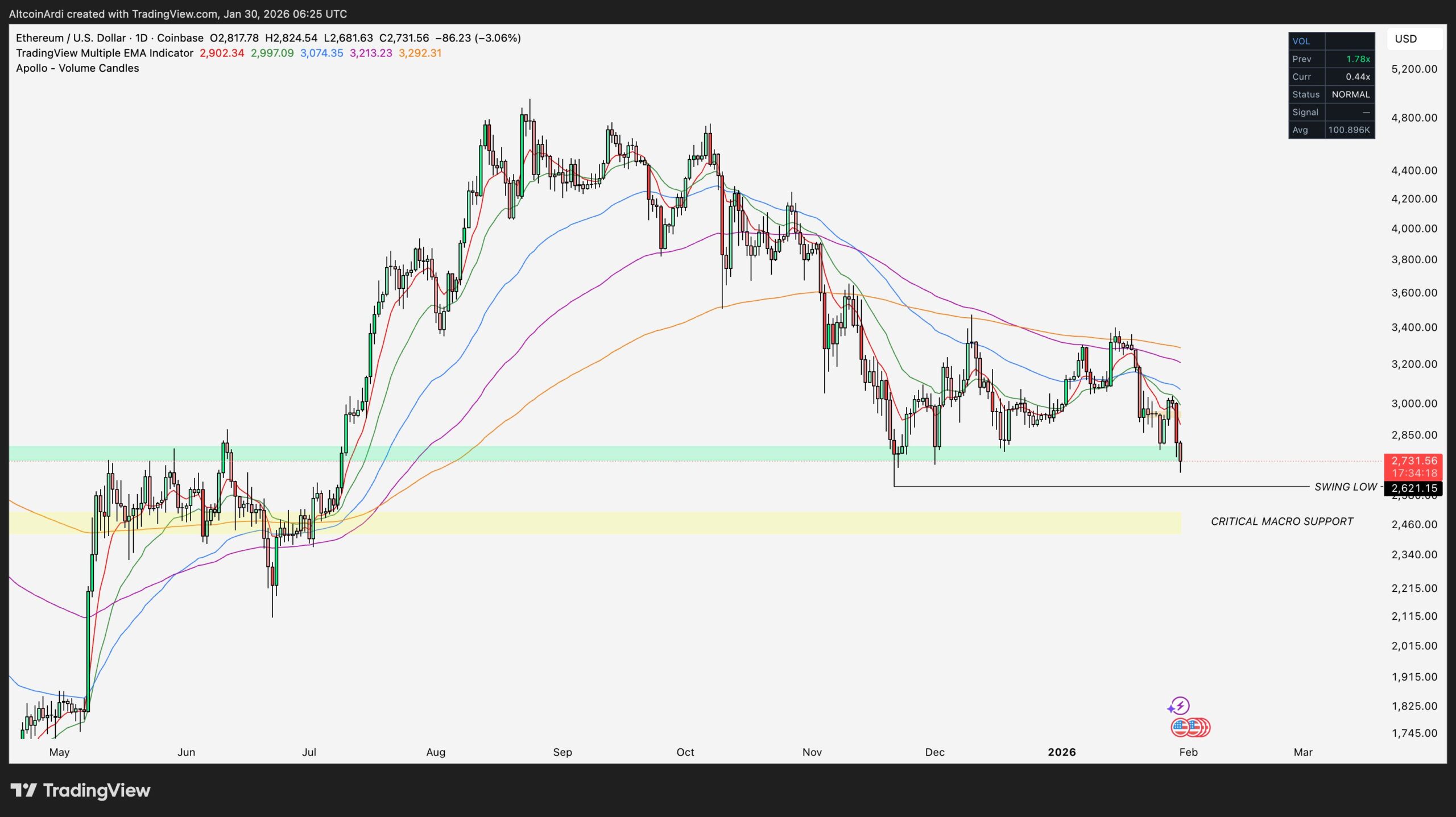Click the black 2,621.15 price label

pos(1414,488)
